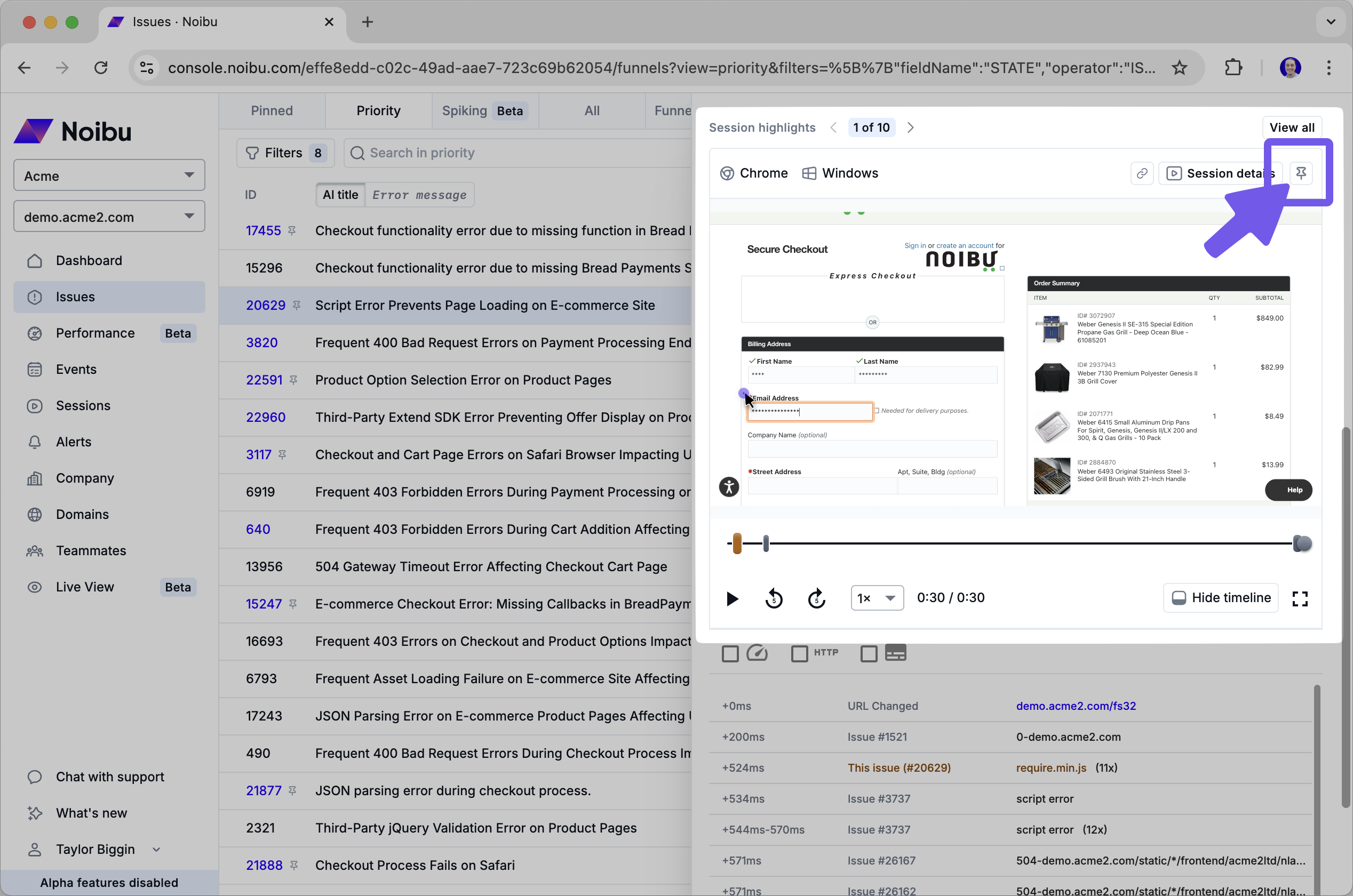This screenshot has height=896, width=1353.
Task: Pin this session with the pin icon
Action: 1300,173
